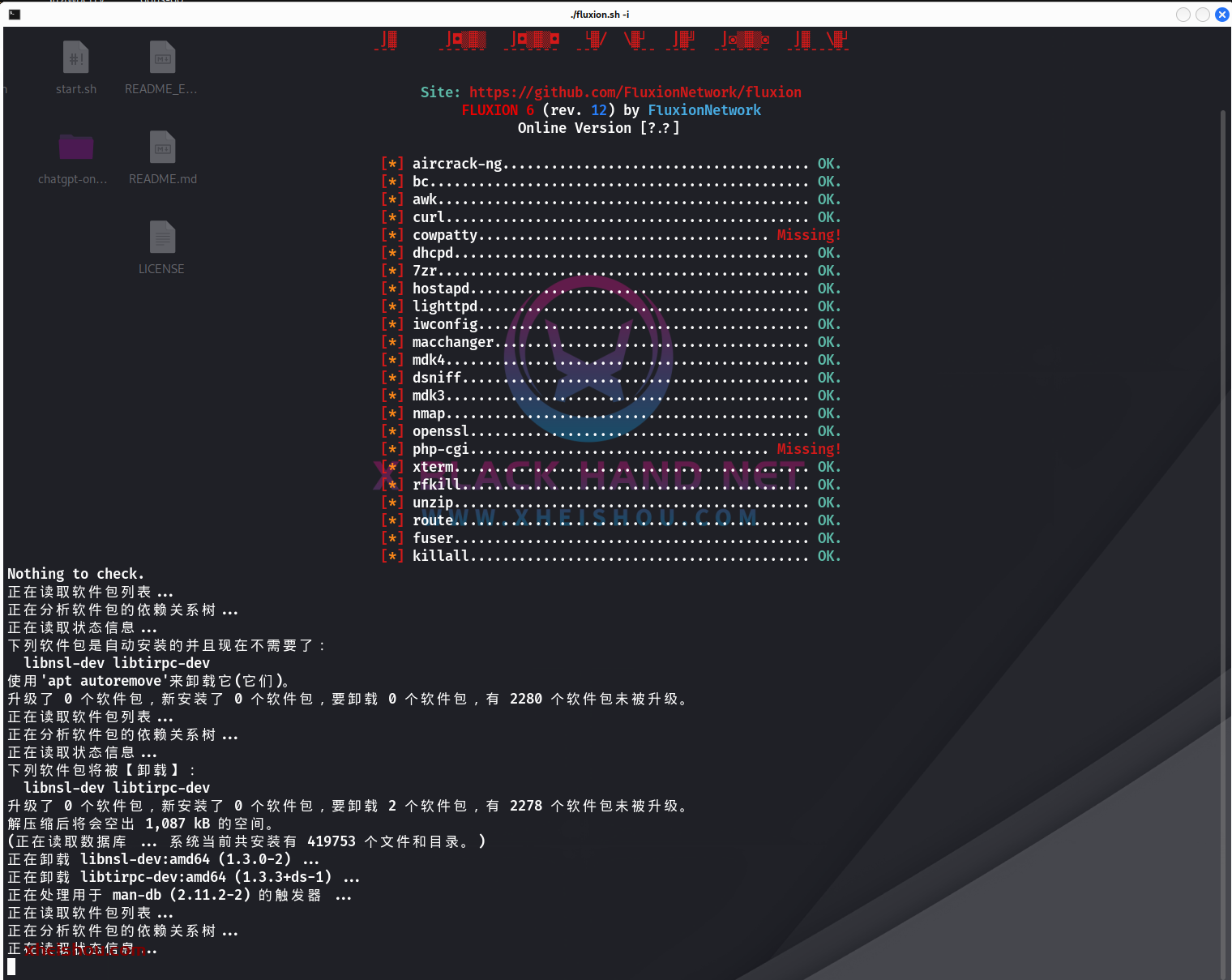Click the 'Online Version [?.?]' line
The width and height of the screenshot is (1232, 980).
coord(599,128)
